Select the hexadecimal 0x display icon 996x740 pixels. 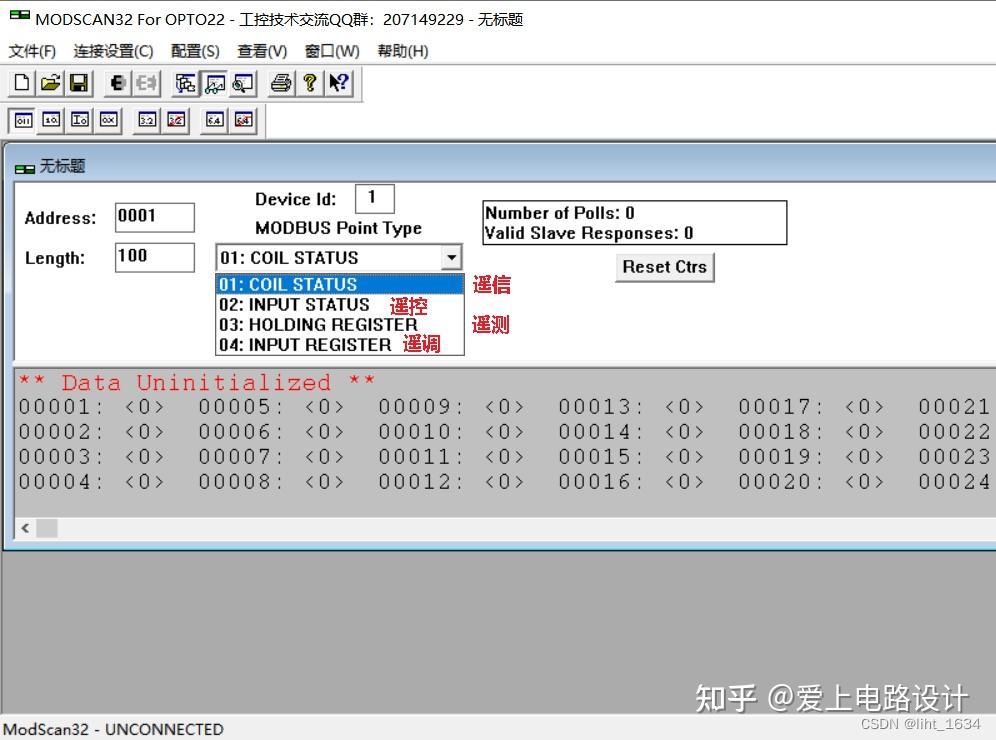pos(109,120)
